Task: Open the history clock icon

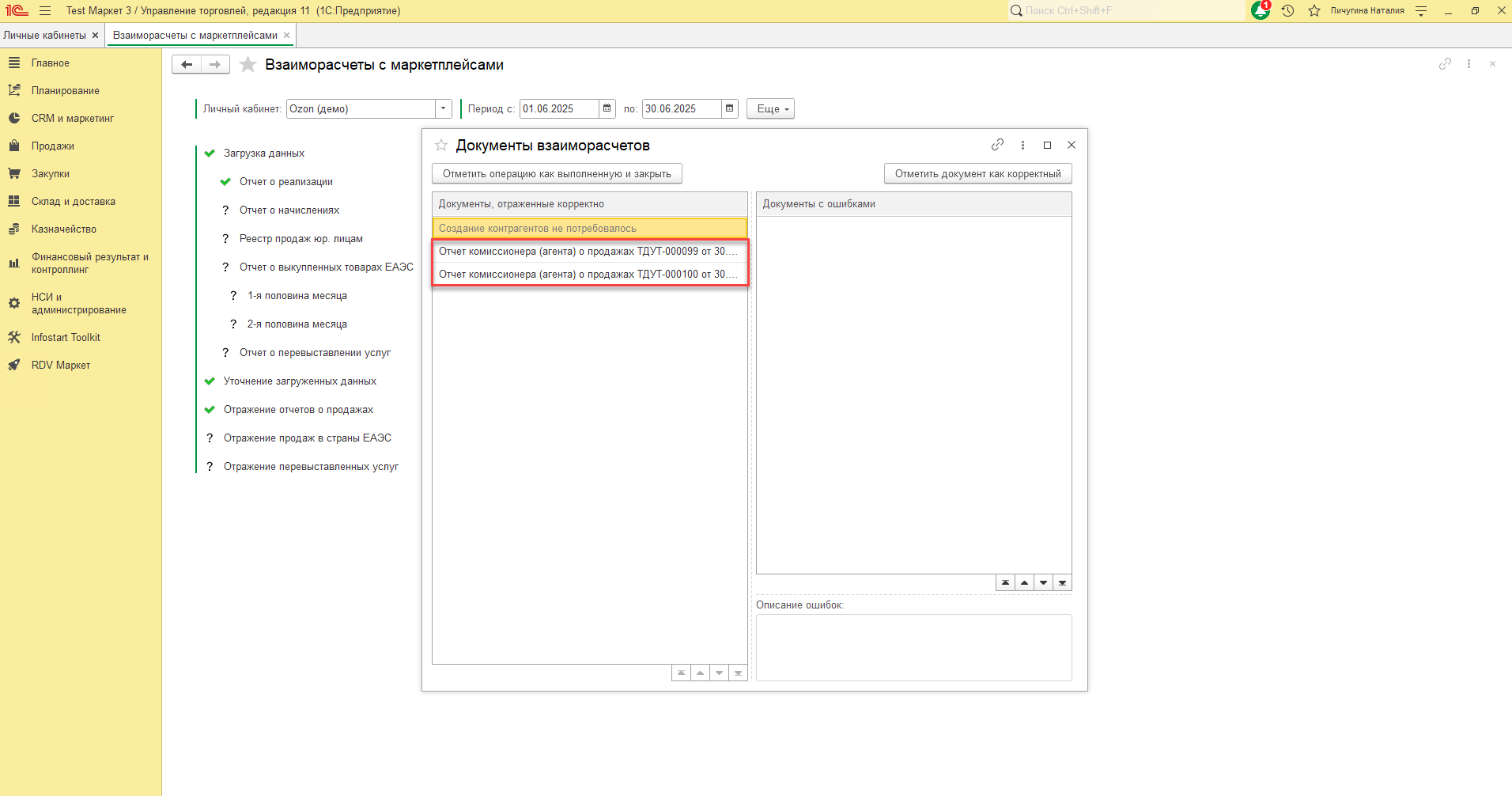Action: click(1287, 11)
